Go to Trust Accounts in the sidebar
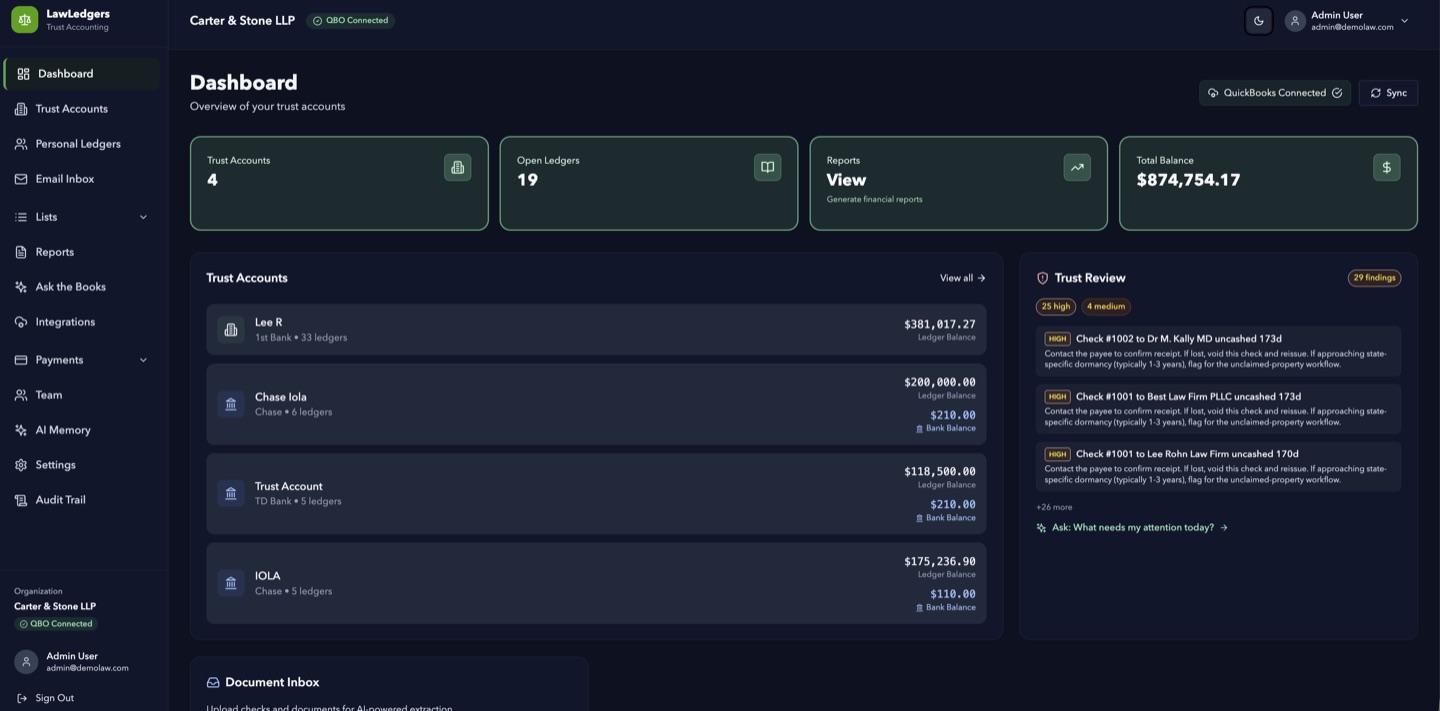The width and height of the screenshot is (1440, 711). pos(81,109)
